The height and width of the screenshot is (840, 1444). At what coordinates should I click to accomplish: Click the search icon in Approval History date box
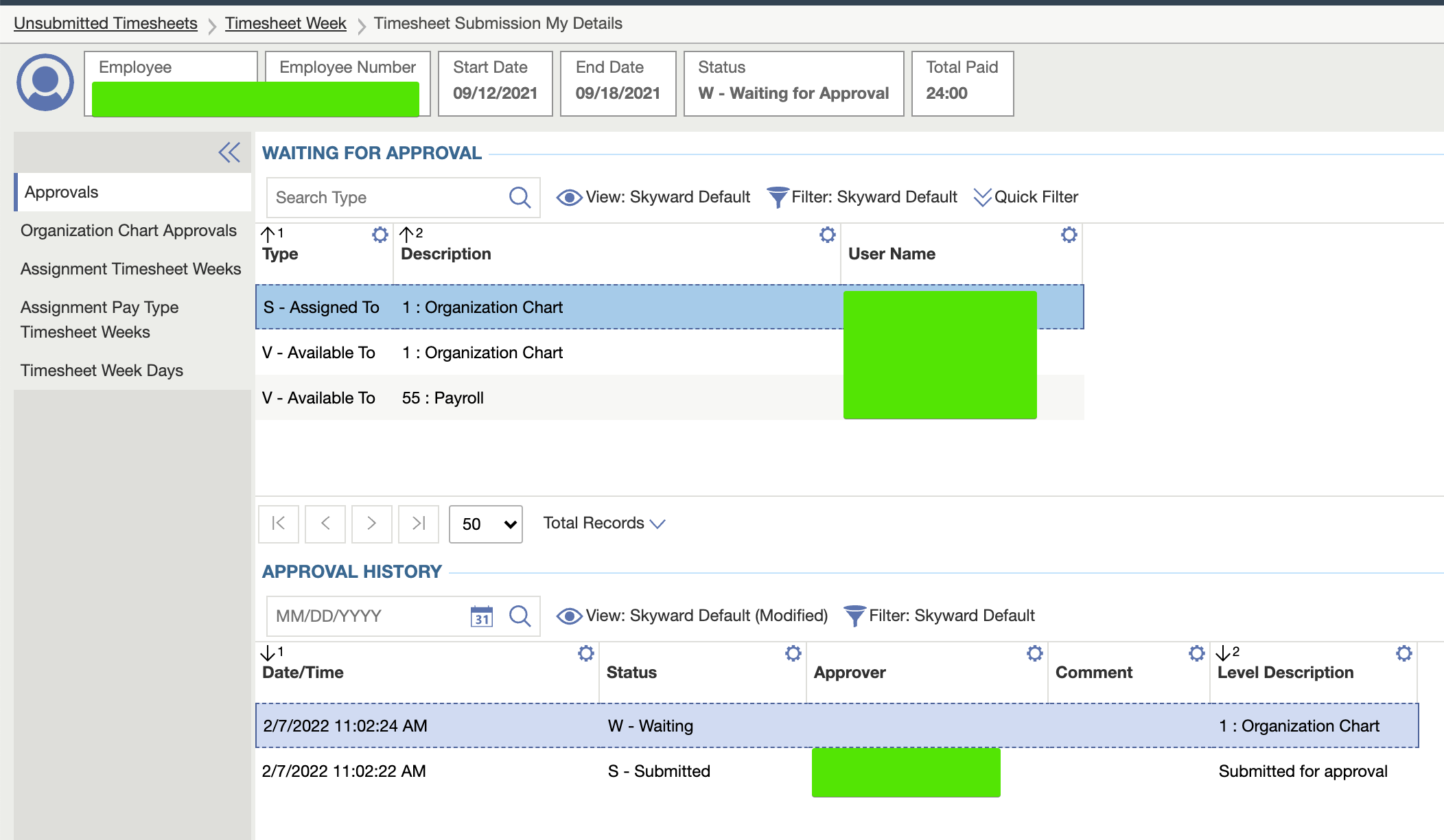pyautogui.click(x=520, y=616)
